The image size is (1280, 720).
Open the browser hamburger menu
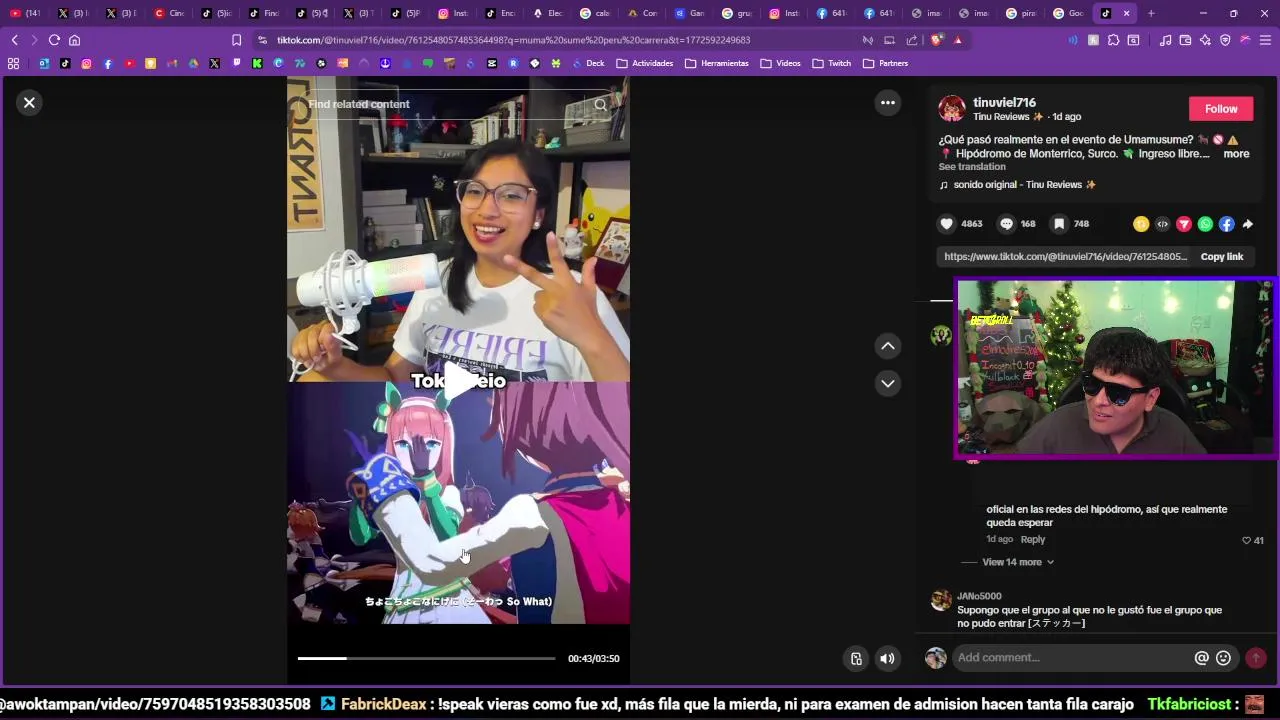pyautogui.click(x=1266, y=40)
